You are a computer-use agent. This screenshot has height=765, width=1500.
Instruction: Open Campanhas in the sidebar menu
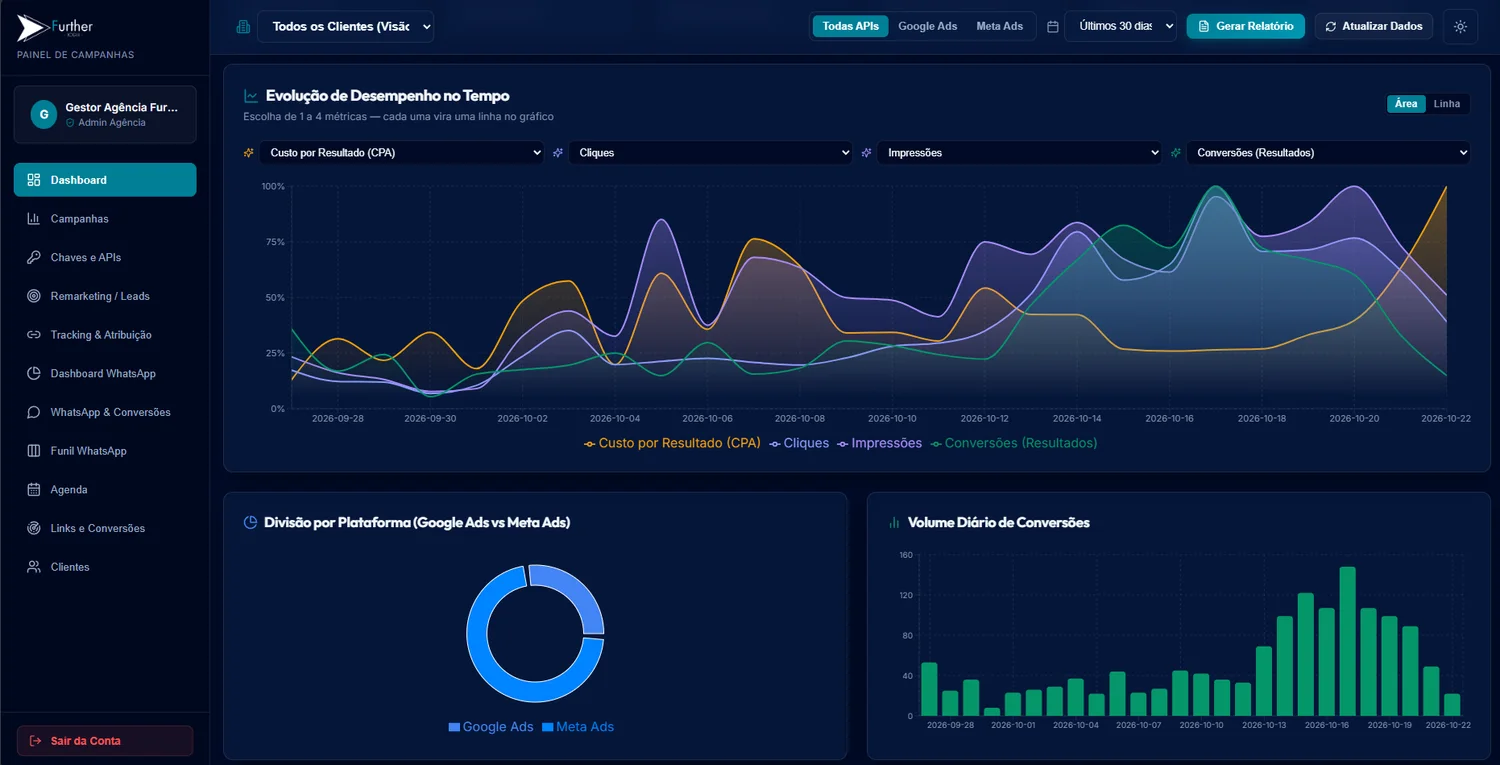(105, 219)
